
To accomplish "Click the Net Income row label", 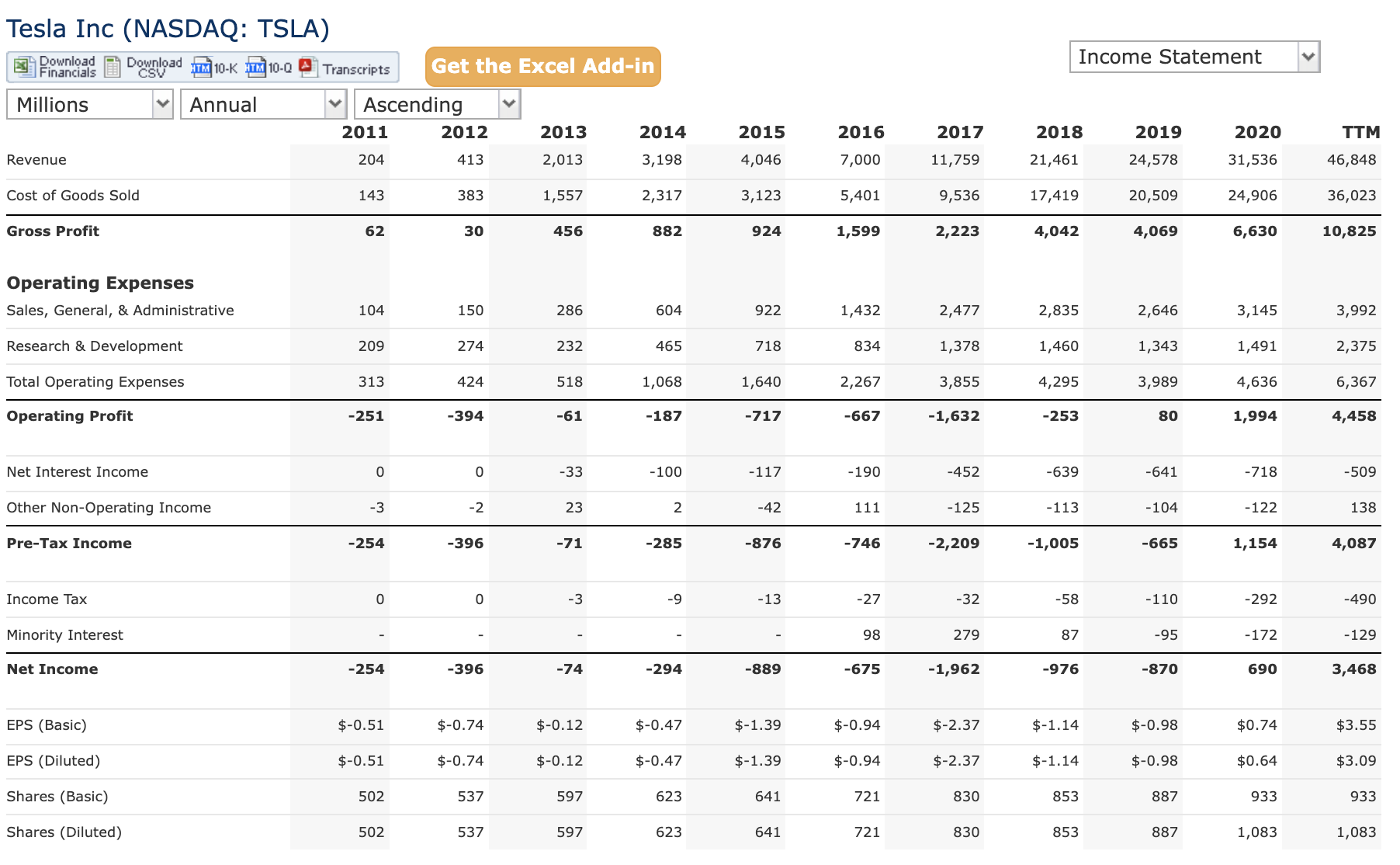I will [x=52, y=669].
